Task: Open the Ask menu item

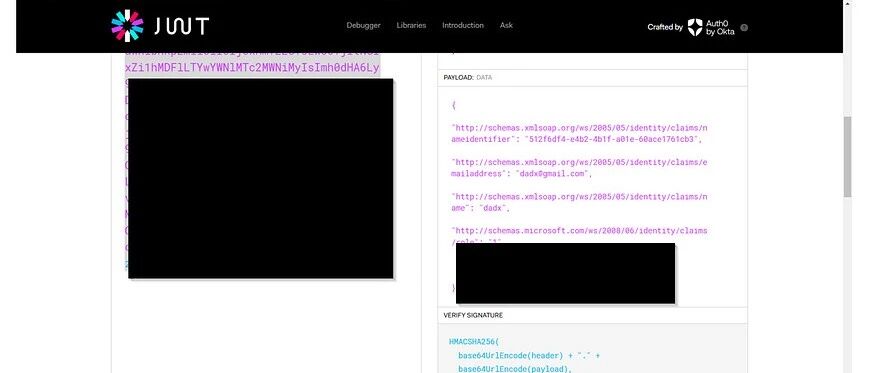Action: coord(506,26)
